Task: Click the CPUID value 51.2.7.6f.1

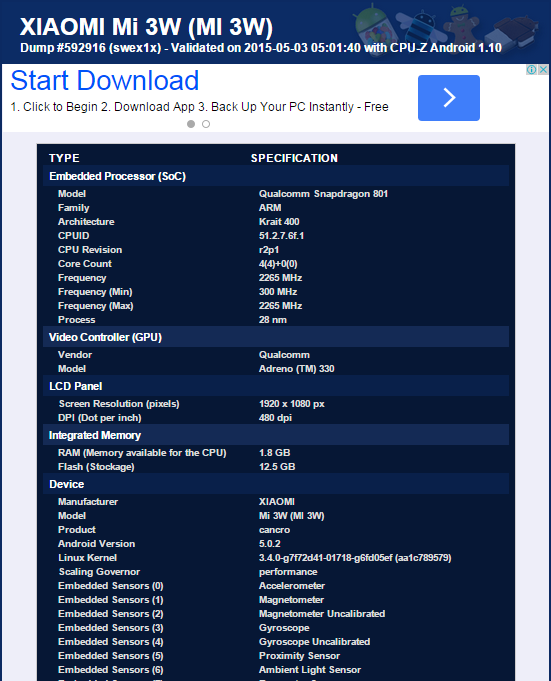Action: 281,235
